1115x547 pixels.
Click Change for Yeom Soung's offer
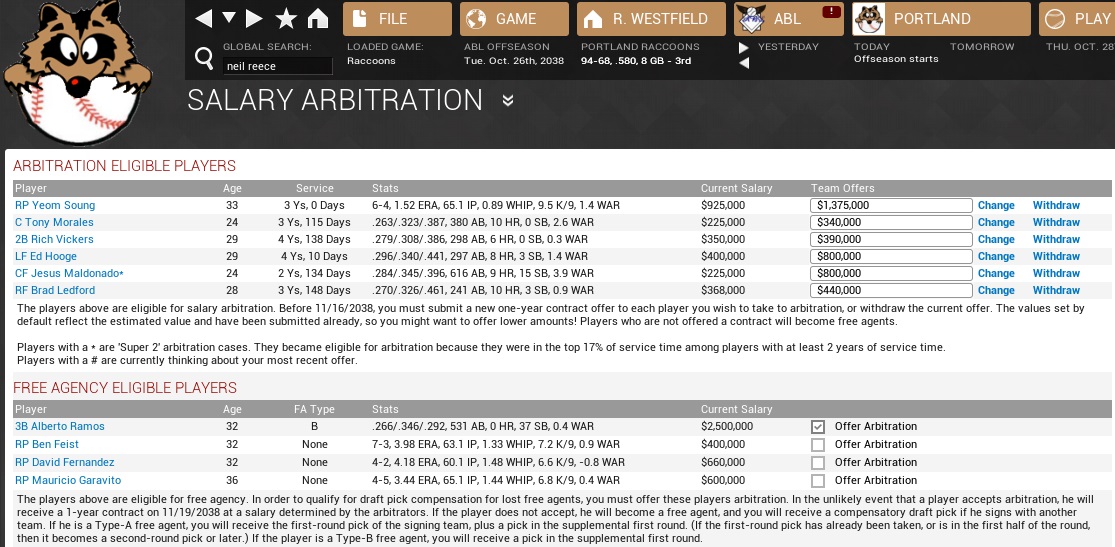tap(996, 205)
